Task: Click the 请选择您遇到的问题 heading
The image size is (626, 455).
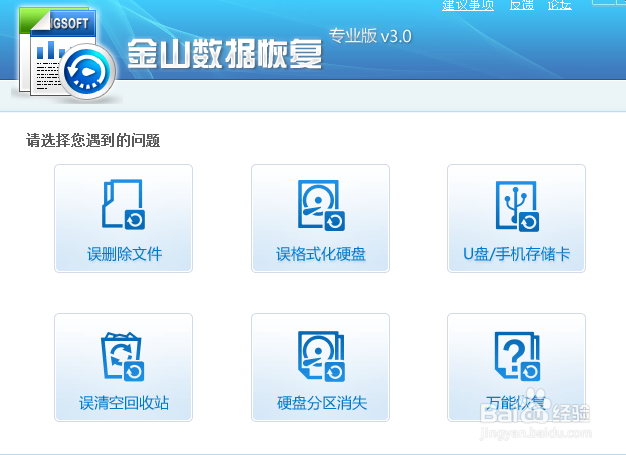Action: click(93, 140)
